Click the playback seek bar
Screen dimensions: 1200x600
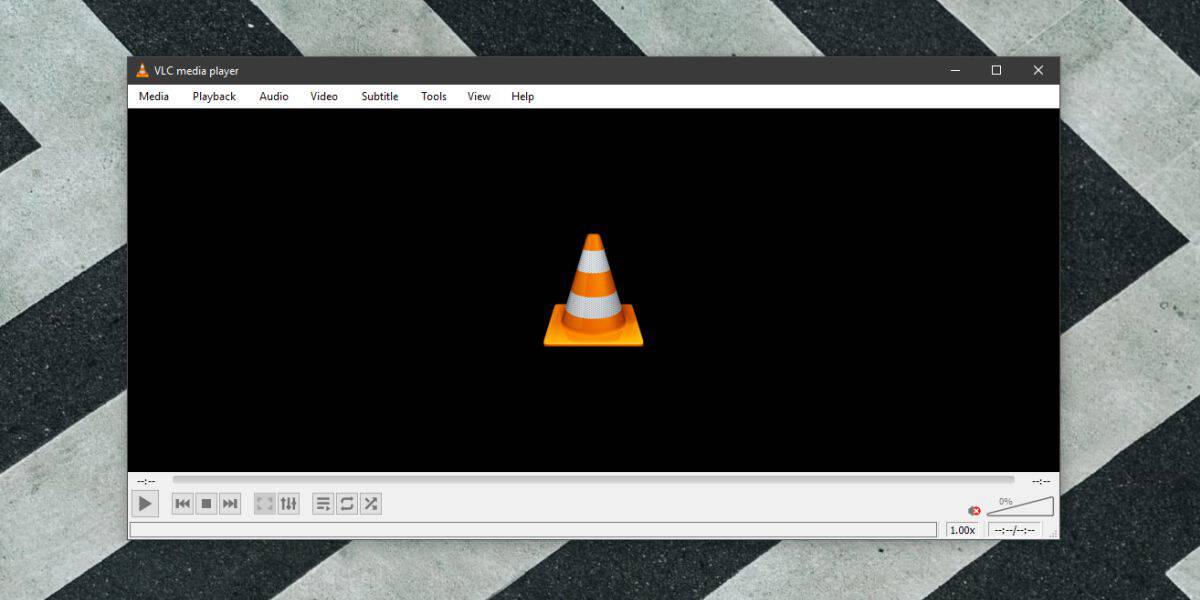pyautogui.click(x=593, y=480)
